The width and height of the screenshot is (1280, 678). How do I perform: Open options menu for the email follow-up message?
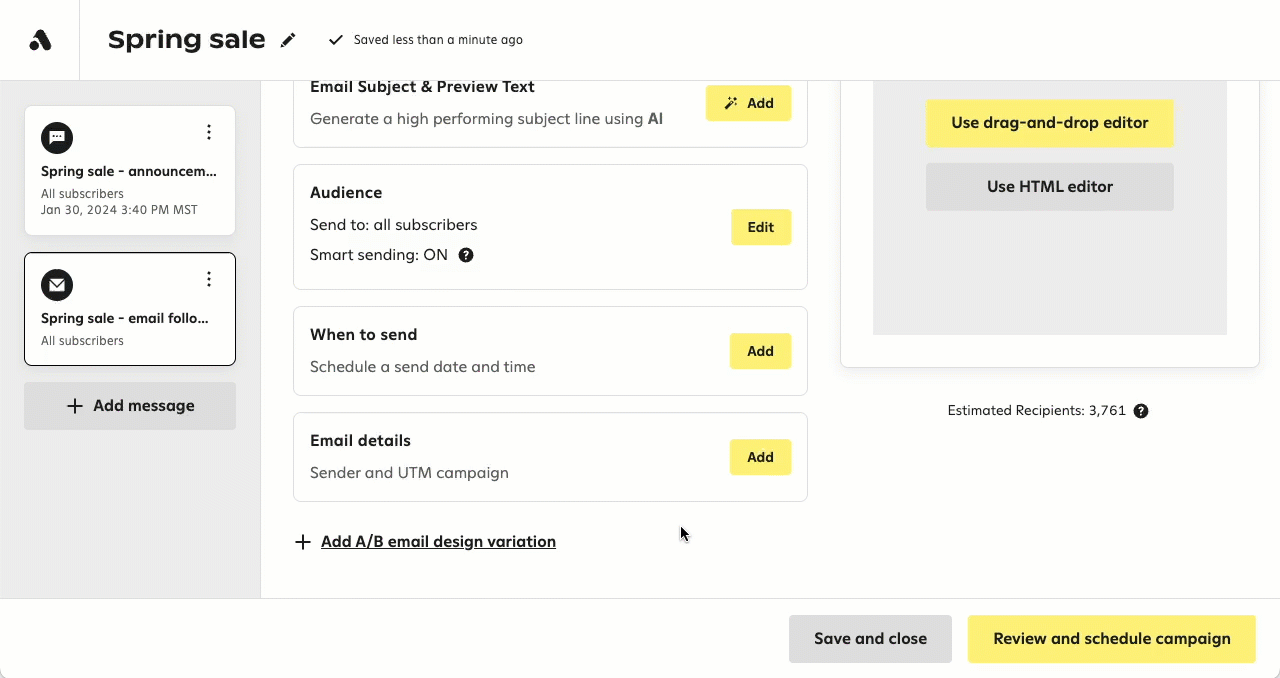[x=209, y=279]
